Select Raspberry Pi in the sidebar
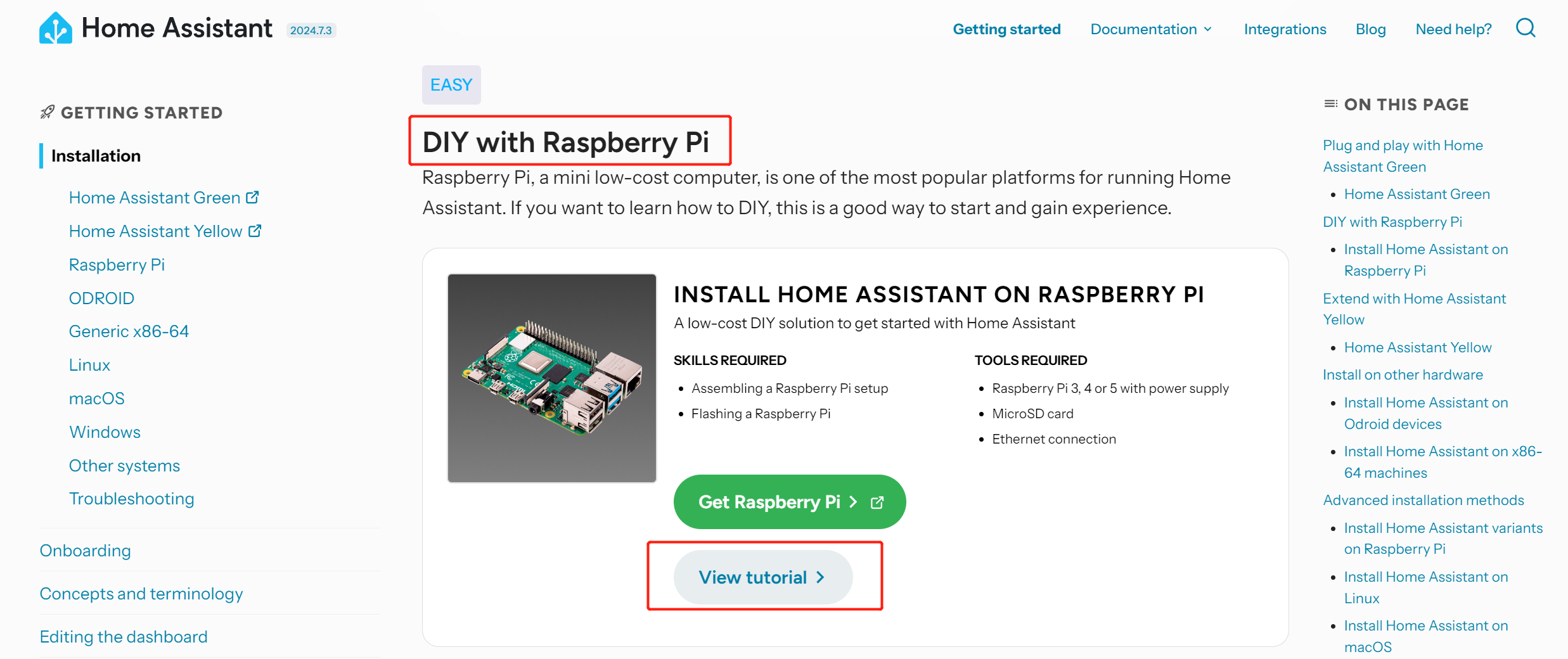This screenshot has width=1568, height=659. tap(117, 264)
